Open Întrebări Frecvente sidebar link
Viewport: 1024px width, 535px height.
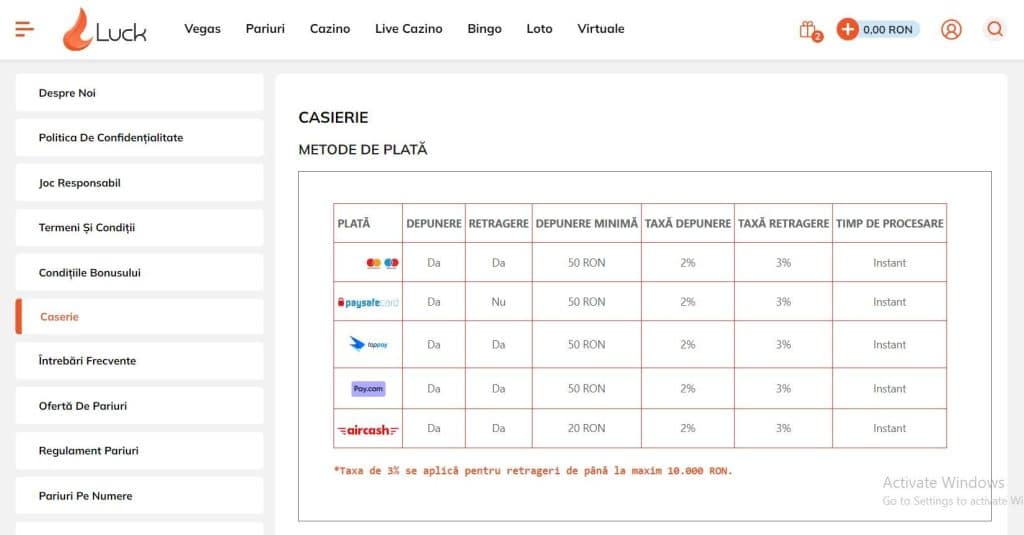pos(140,361)
